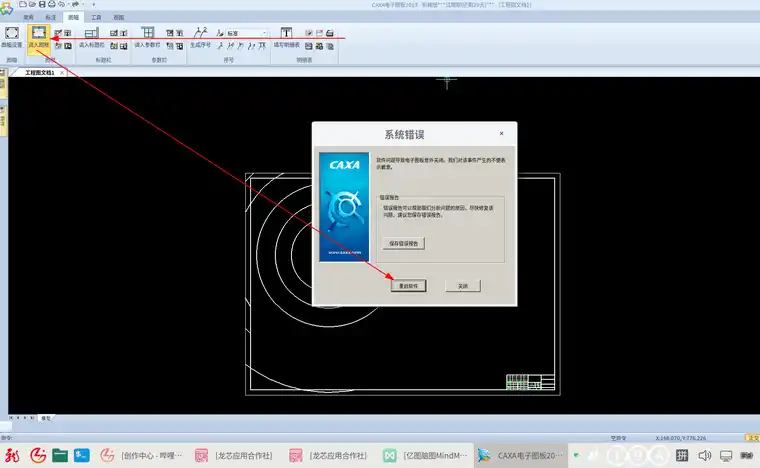Image resolution: width=760 pixels, height=468 pixels.
Task: Switch to the 常用 ribbon tab
Action: tap(29, 17)
